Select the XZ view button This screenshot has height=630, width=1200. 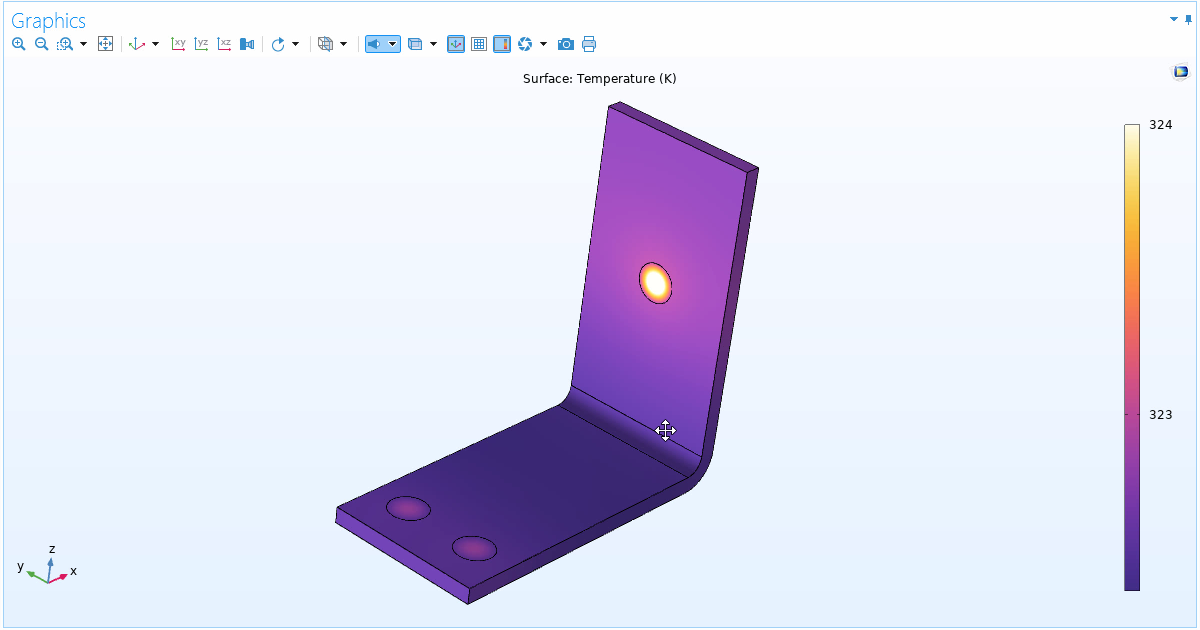[223, 44]
